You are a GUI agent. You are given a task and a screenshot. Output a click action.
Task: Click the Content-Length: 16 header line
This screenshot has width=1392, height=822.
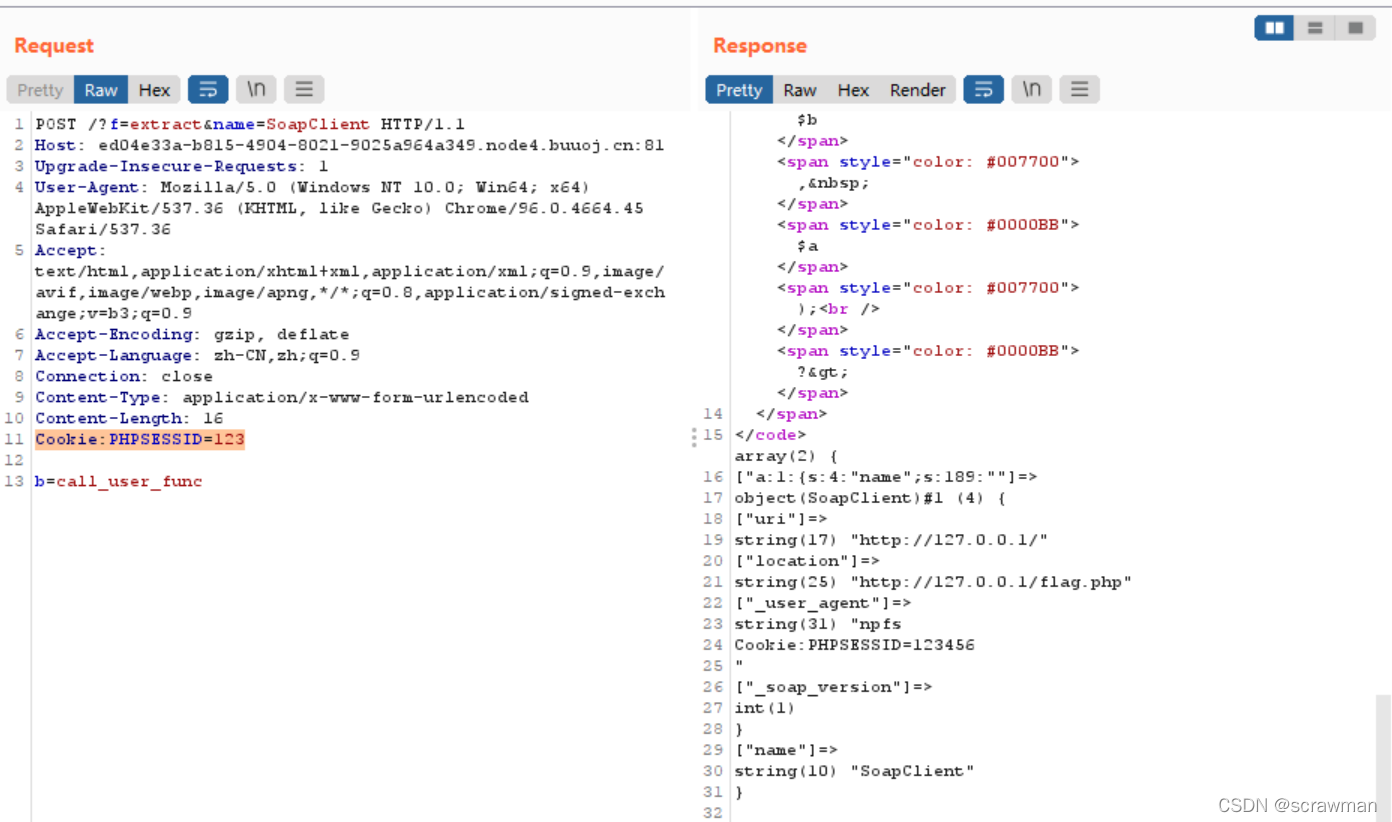pyautogui.click(x=129, y=419)
